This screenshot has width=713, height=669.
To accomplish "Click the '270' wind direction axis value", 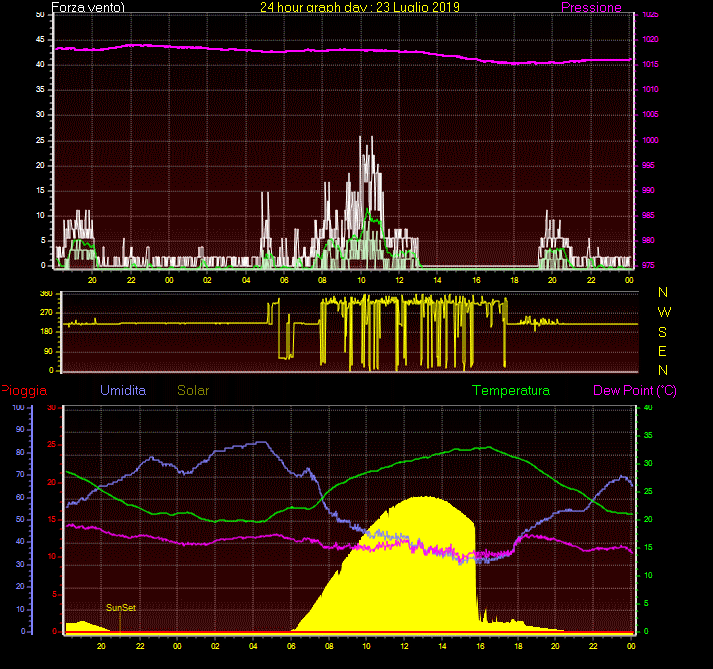I will tap(46, 312).
